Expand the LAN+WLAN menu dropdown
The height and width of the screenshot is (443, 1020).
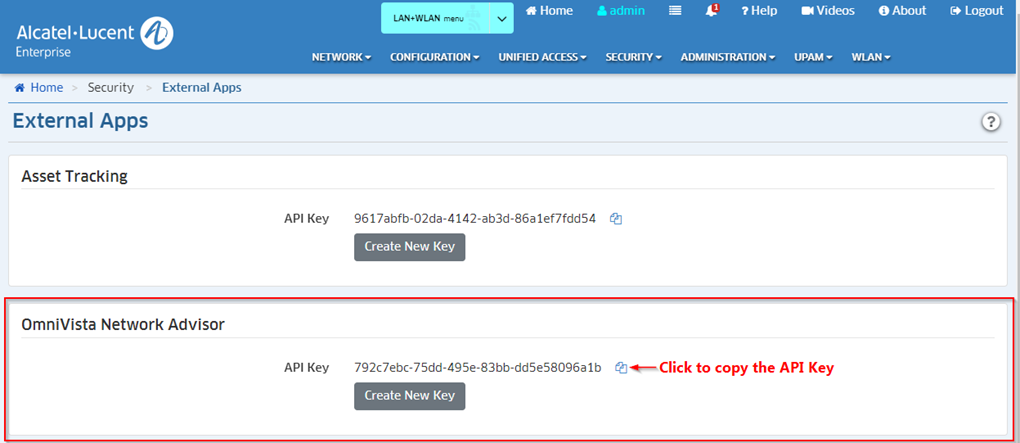click(x=446, y=18)
